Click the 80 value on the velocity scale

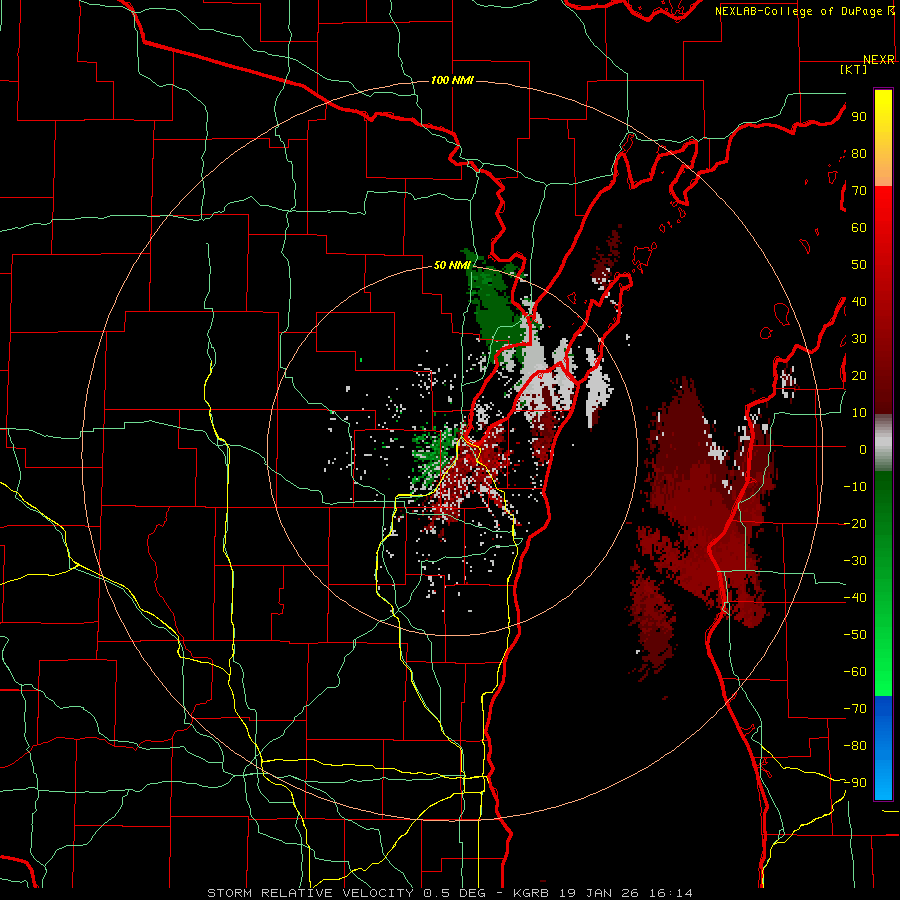[x=859, y=153]
